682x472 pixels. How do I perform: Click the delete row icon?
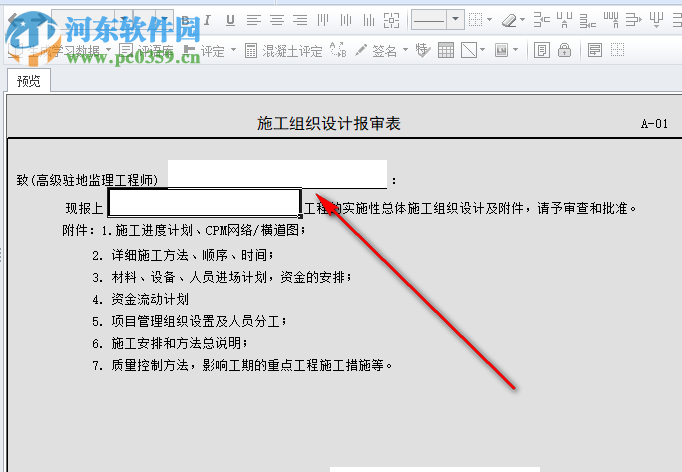point(588,20)
